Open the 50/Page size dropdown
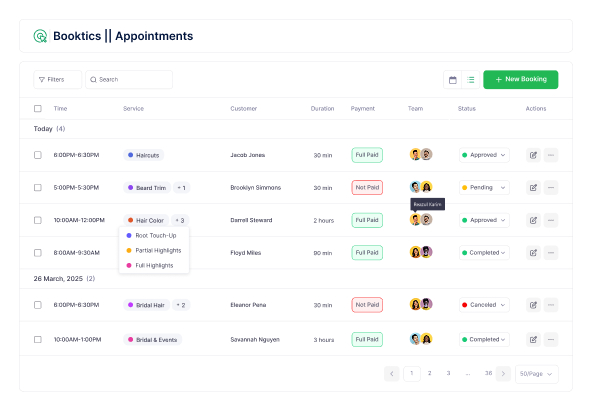This screenshot has height=409, width=592. tap(536, 374)
